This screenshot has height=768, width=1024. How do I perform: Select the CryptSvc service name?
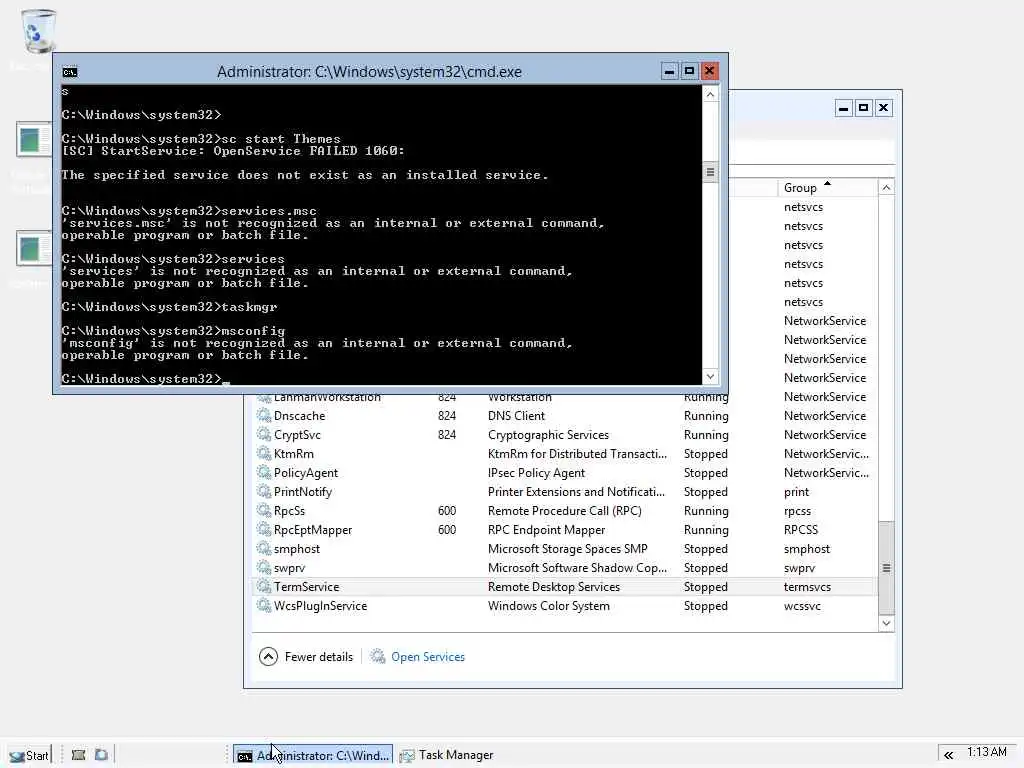297,434
